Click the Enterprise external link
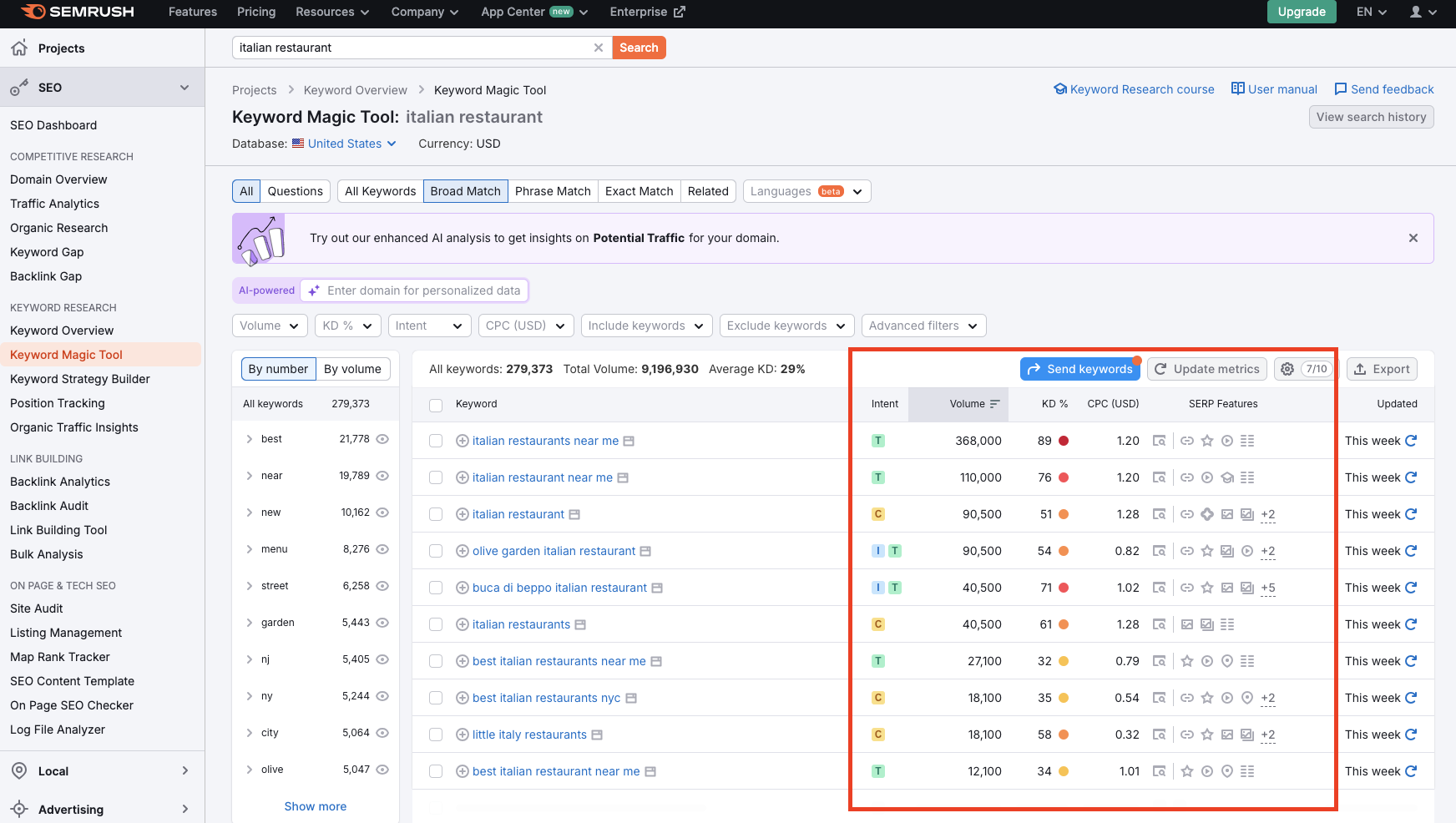 coord(647,12)
